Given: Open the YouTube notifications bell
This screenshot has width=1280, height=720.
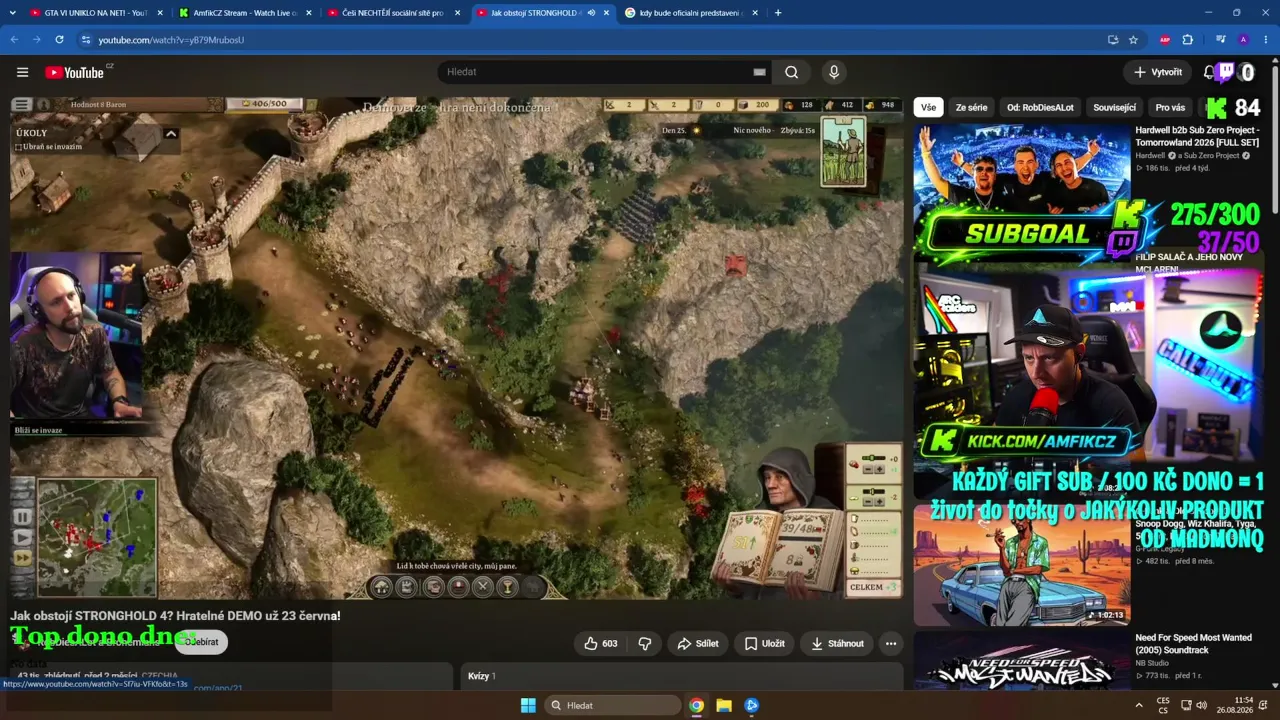Looking at the screenshot, I should pos(1209,72).
